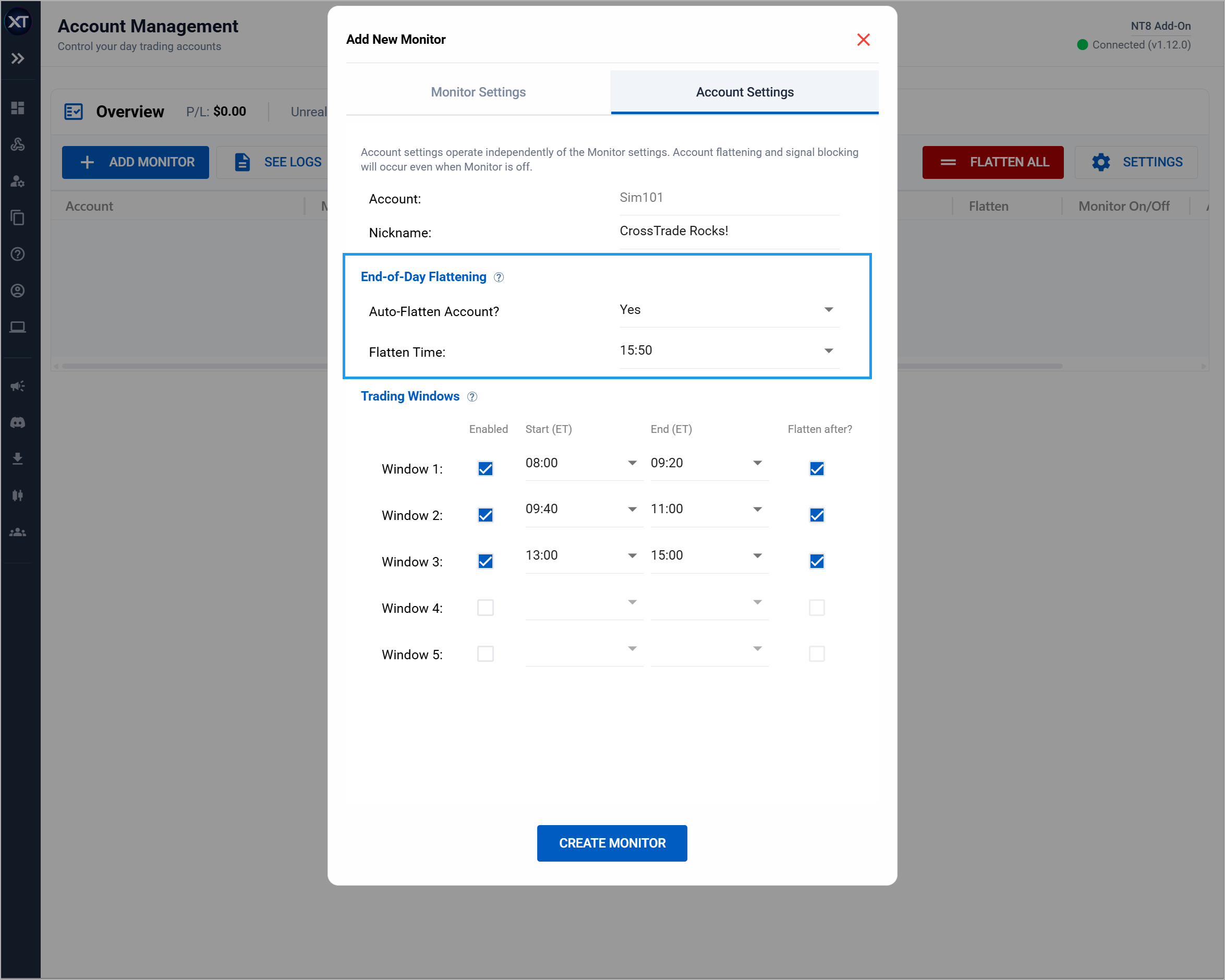Open the announcements megaphone icon
This screenshot has width=1225, height=980.
coord(18,386)
